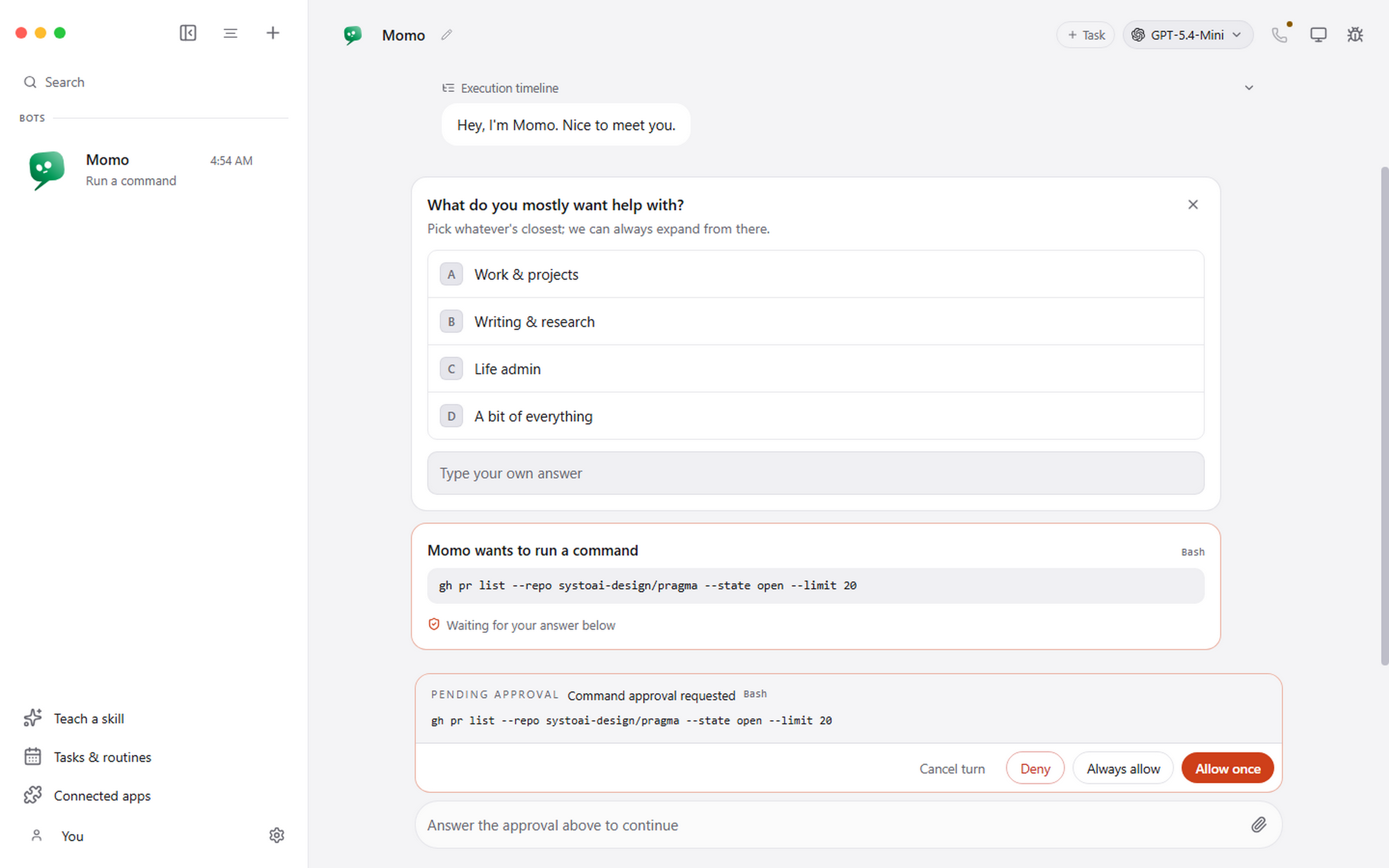Viewport: 1389px width, 868px height.
Task: Open the bug debug icon
Action: pos(1355,35)
